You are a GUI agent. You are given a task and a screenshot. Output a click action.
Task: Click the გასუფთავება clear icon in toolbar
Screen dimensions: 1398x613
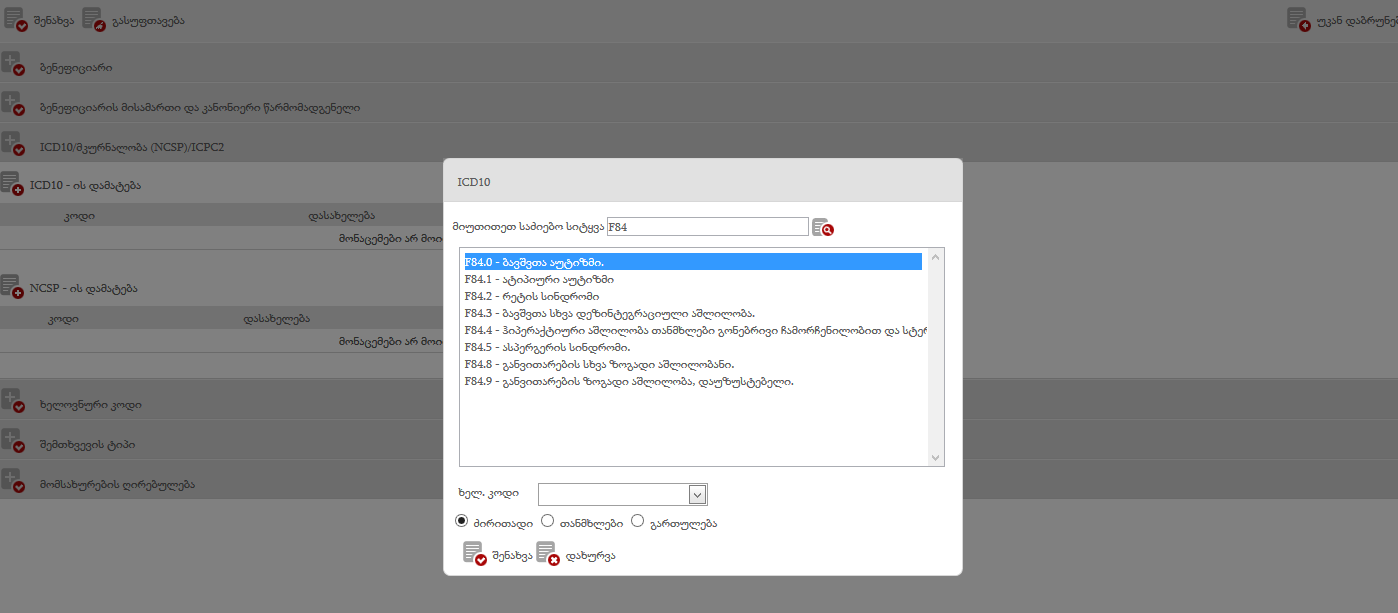[93, 20]
